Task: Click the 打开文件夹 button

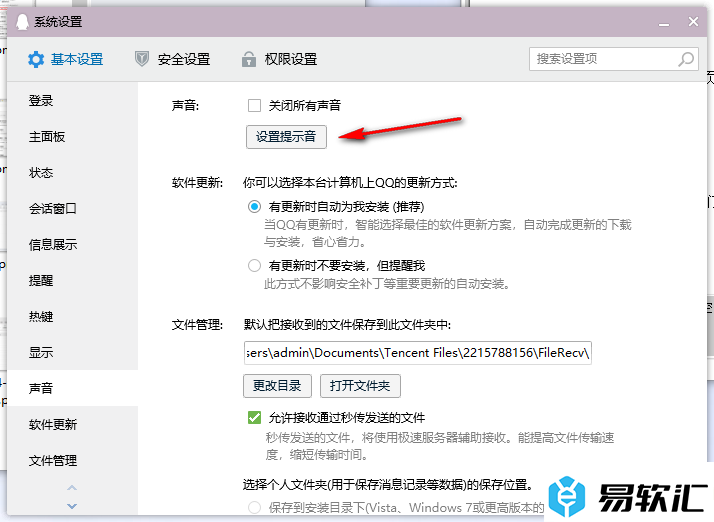Action: [360, 386]
